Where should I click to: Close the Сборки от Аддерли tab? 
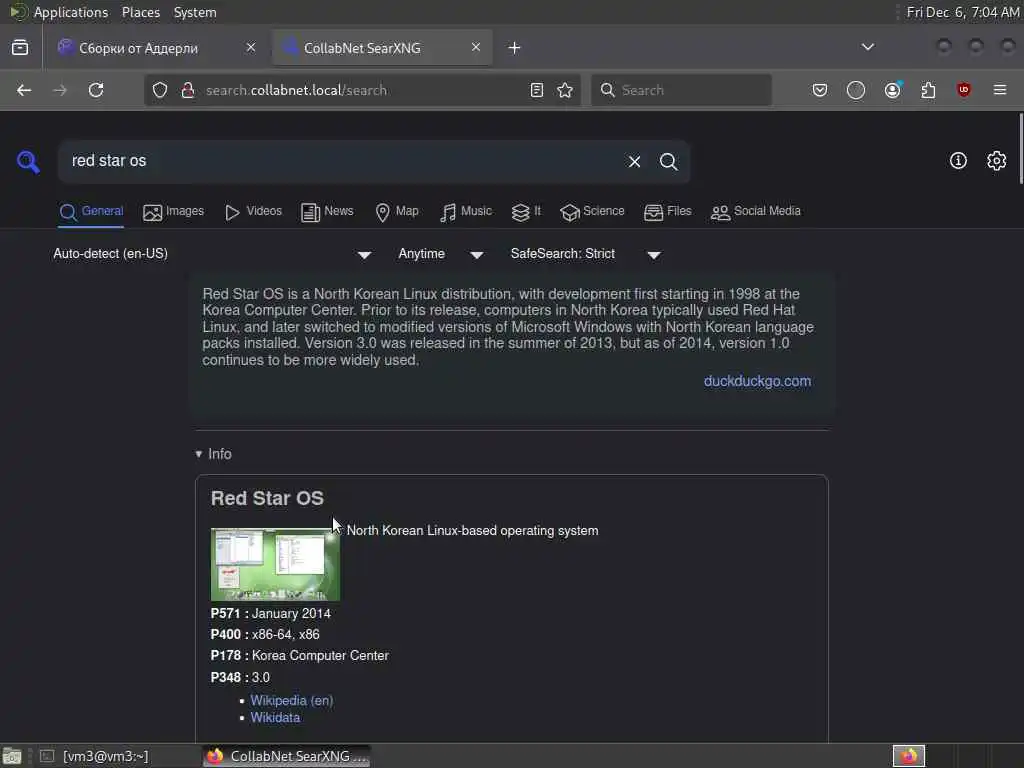click(x=251, y=47)
